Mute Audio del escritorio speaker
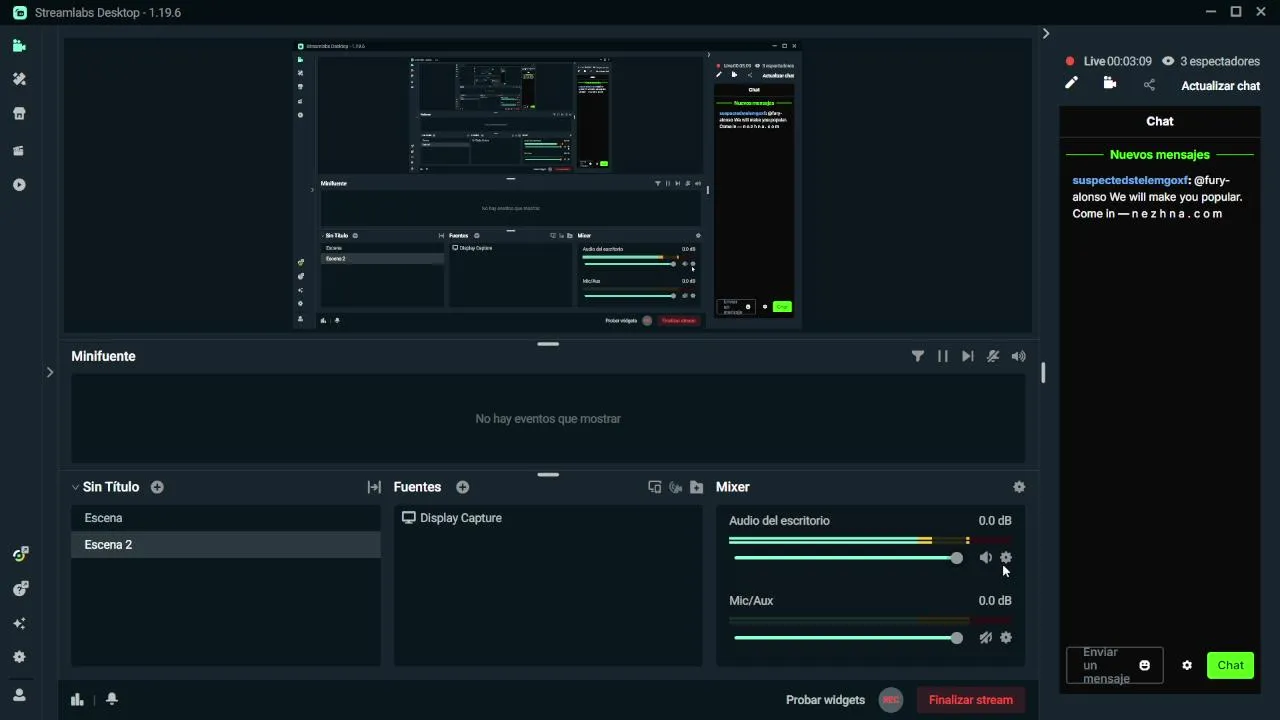1280x720 pixels. point(985,558)
